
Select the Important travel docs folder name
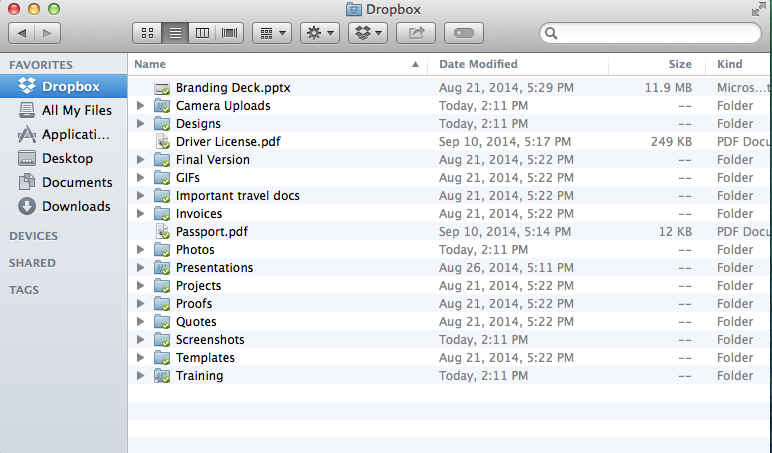(238, 195)
